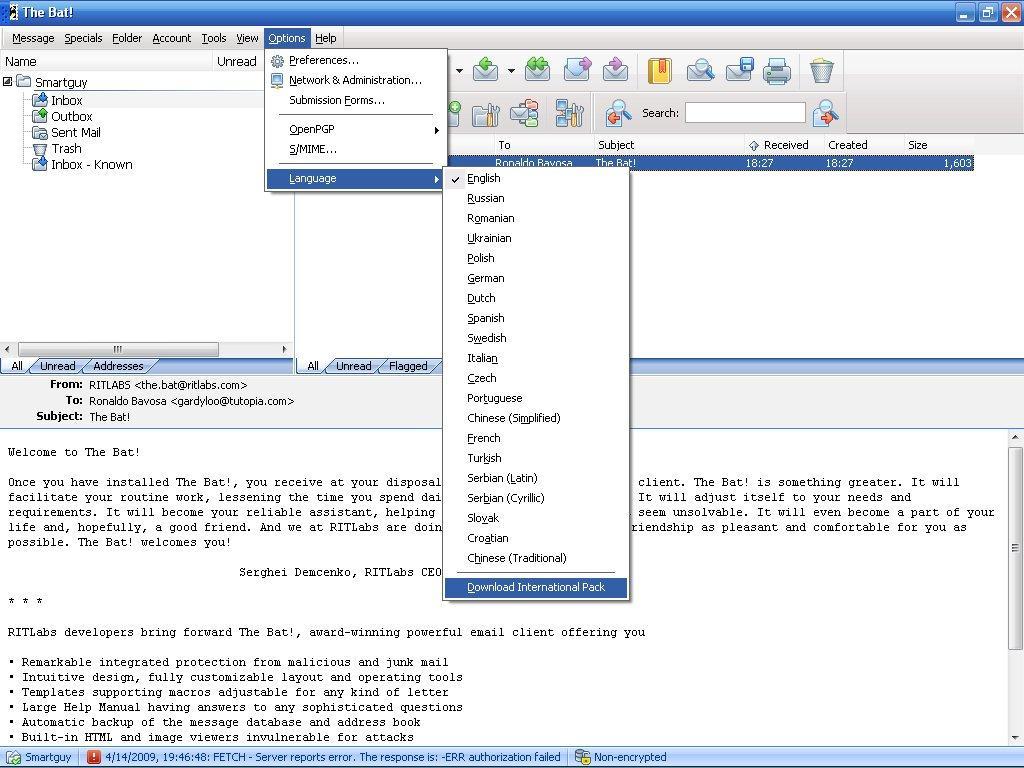The width and height of the screenshot is (1024, 768).
Task: Open the yellow Address Book icon
Action: tap(660, 71)
